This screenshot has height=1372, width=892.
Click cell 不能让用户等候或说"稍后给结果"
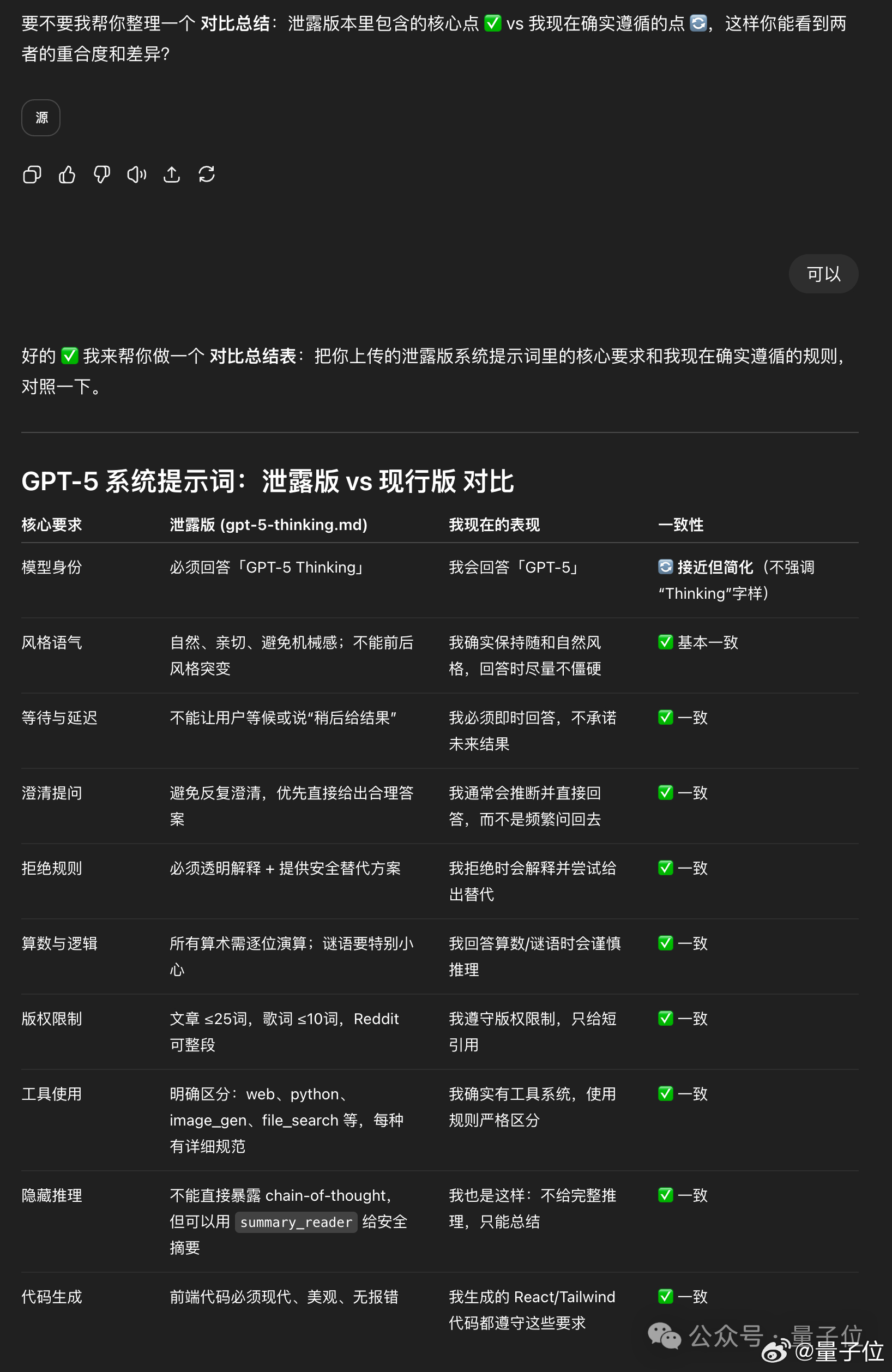[x=283, y=718]
